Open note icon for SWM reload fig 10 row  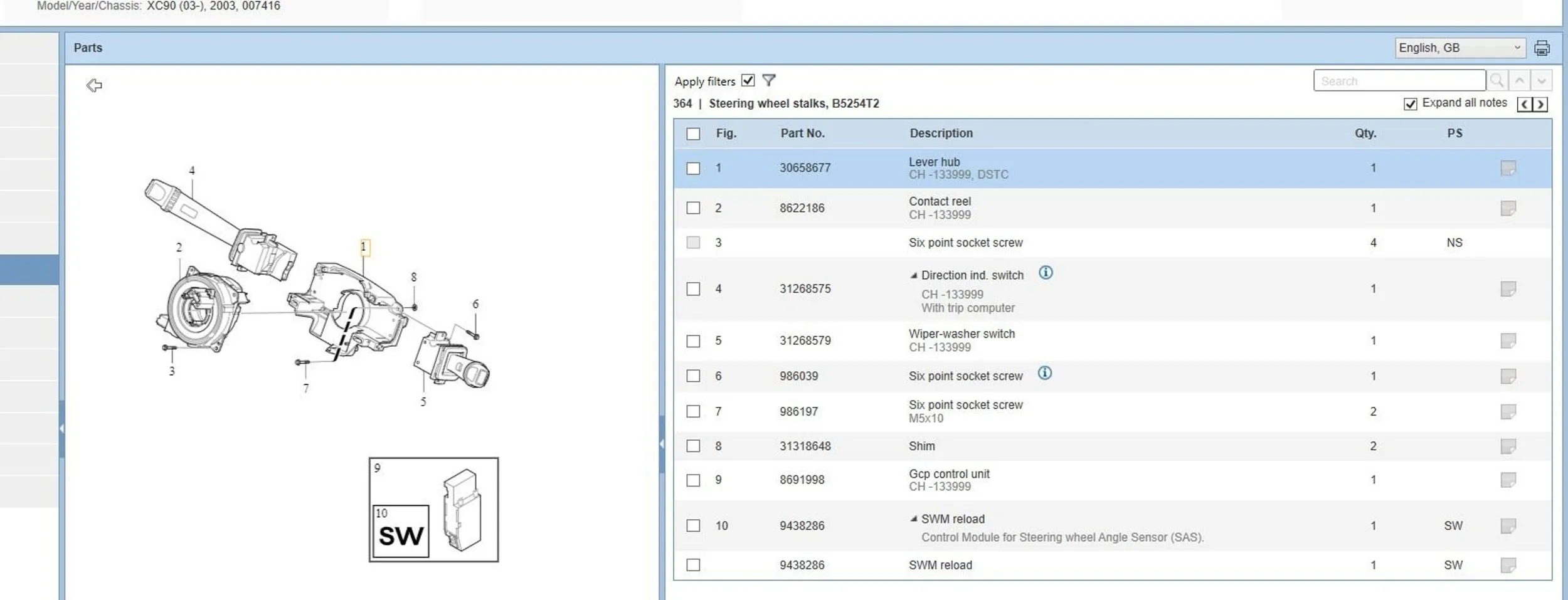pyautogui.click(x=1508, y=526)
